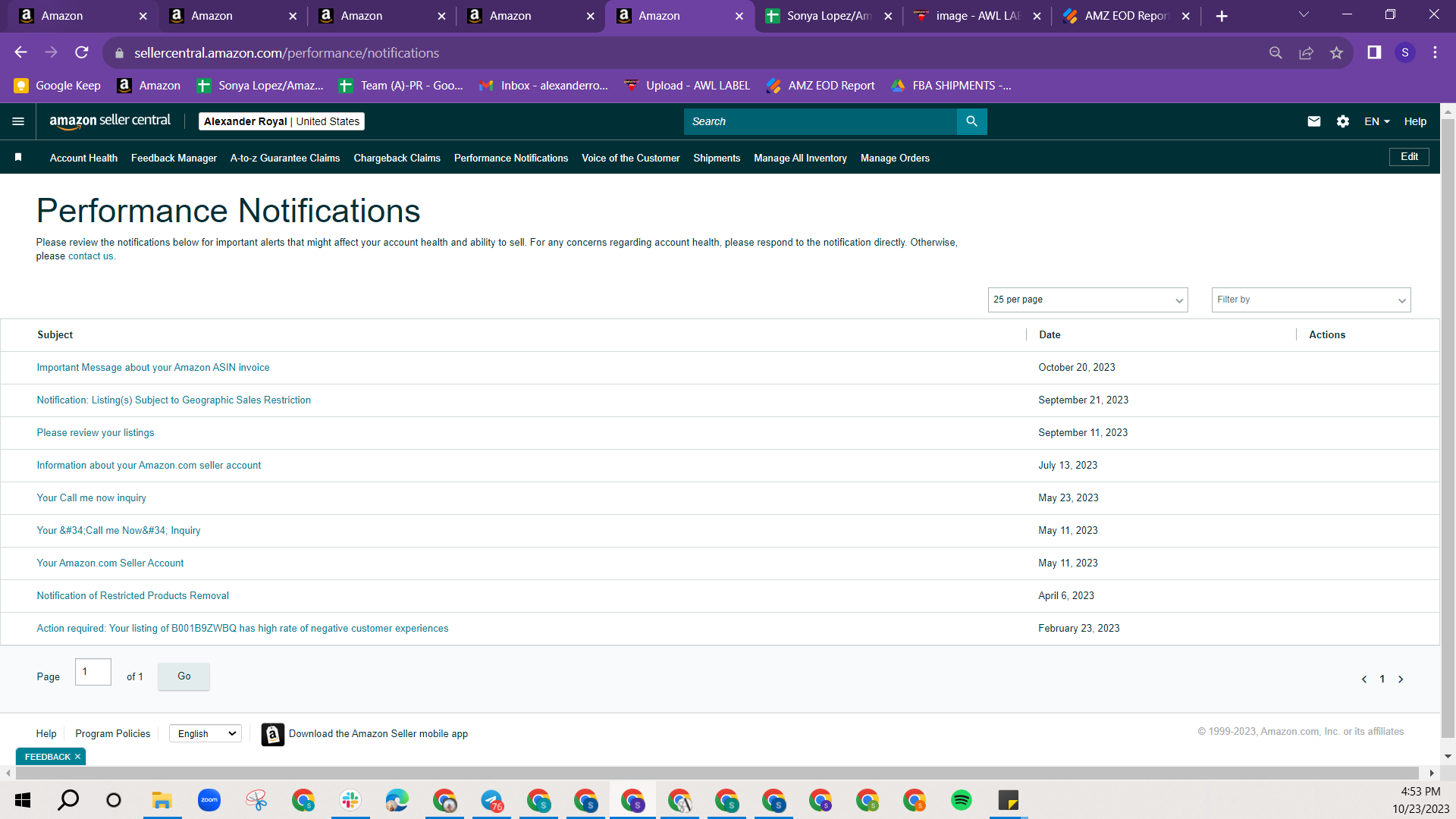Open the Chrome profile avatar S

coord(1405,52)
